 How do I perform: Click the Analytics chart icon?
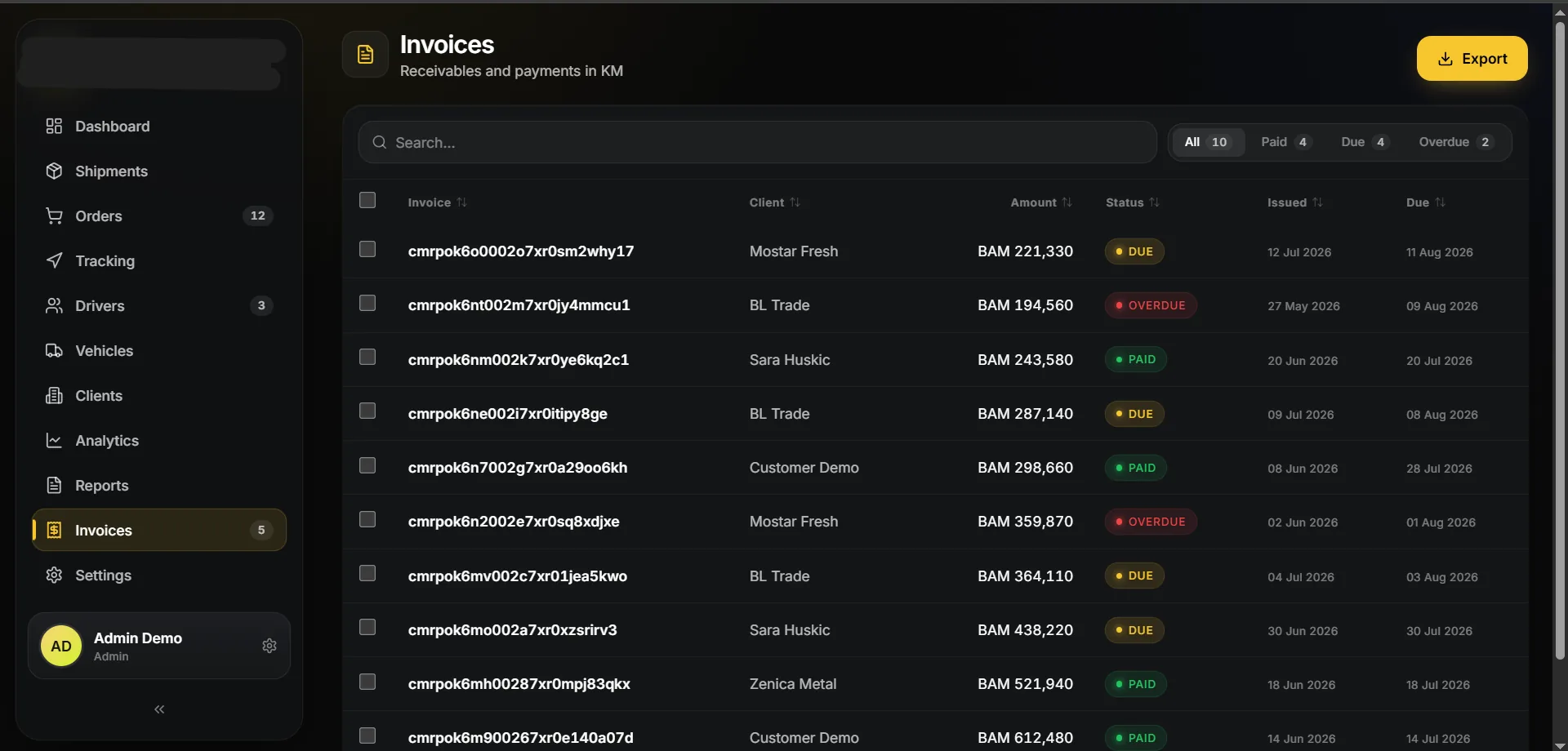[x=54, y=440]
